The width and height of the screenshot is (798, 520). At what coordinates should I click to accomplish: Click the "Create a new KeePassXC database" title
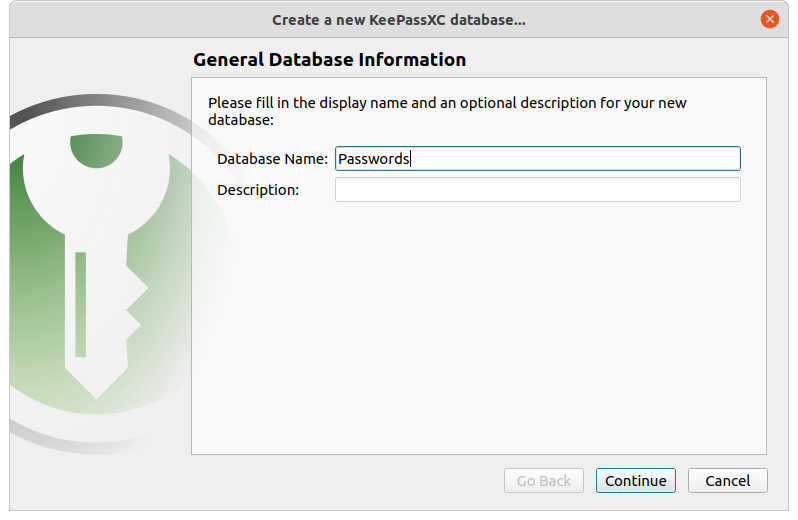(x=399, y=19)
